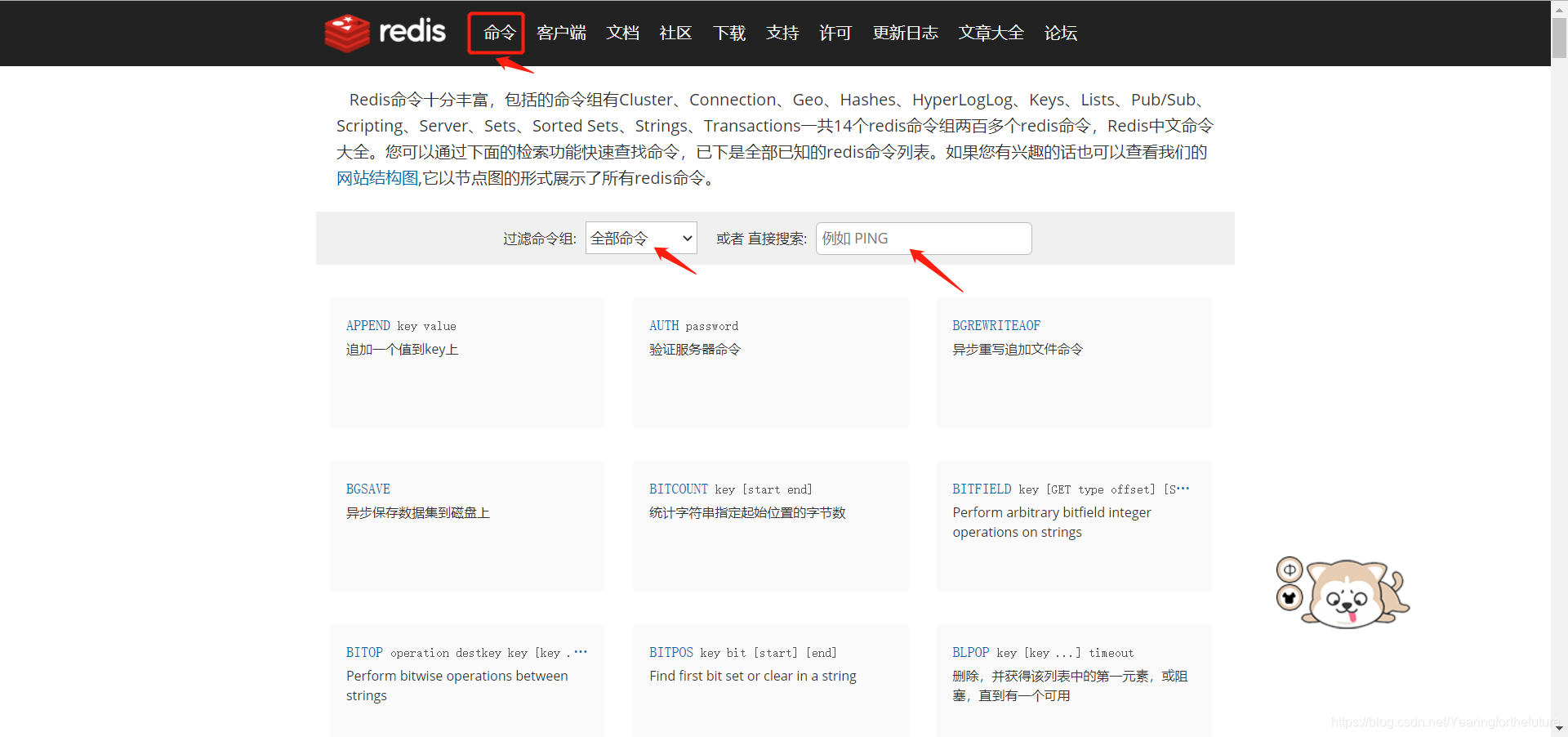Click the 异步保存数据集到磁盘上 description
The image size is (1568, 737).
tap(418, 513)
